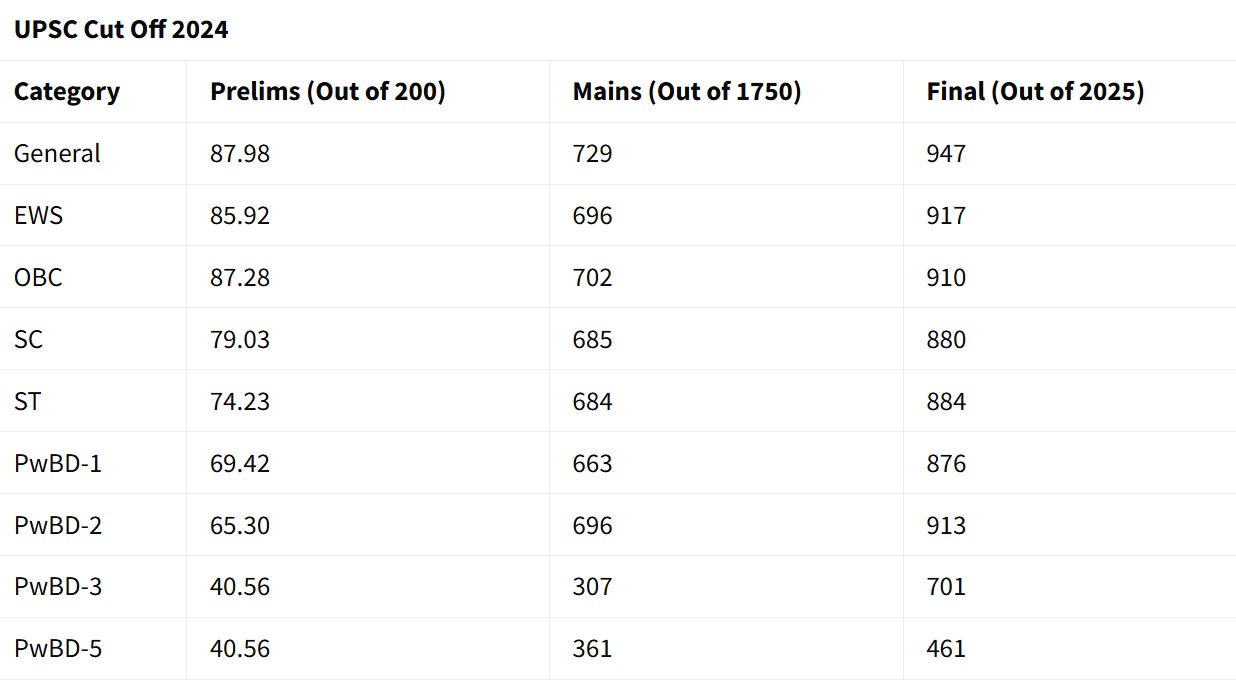Click the UPSC Cut Off 2024 heading
1236x691 pixels.
coord(121,30)
